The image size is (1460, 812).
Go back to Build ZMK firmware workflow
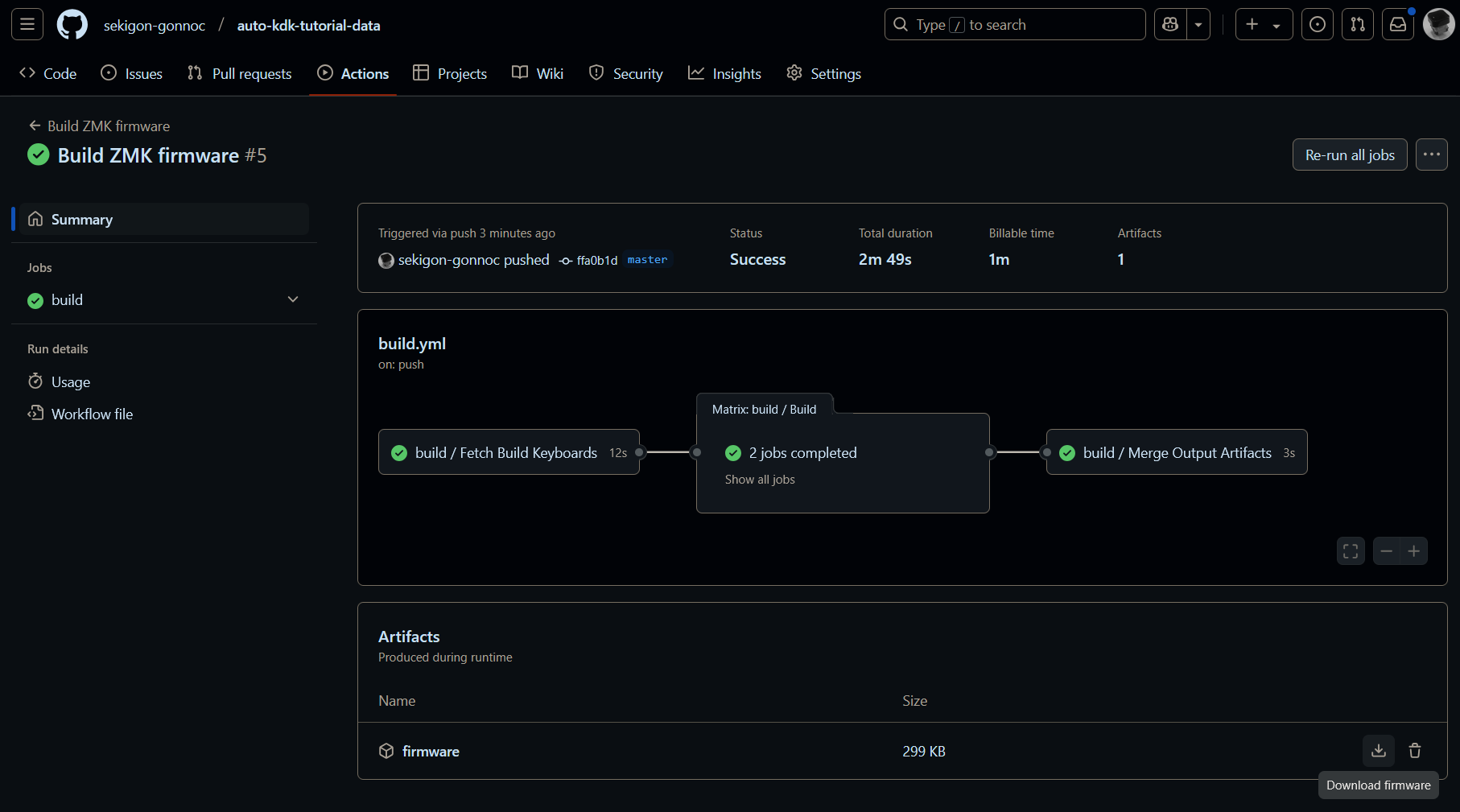(99, 126)
